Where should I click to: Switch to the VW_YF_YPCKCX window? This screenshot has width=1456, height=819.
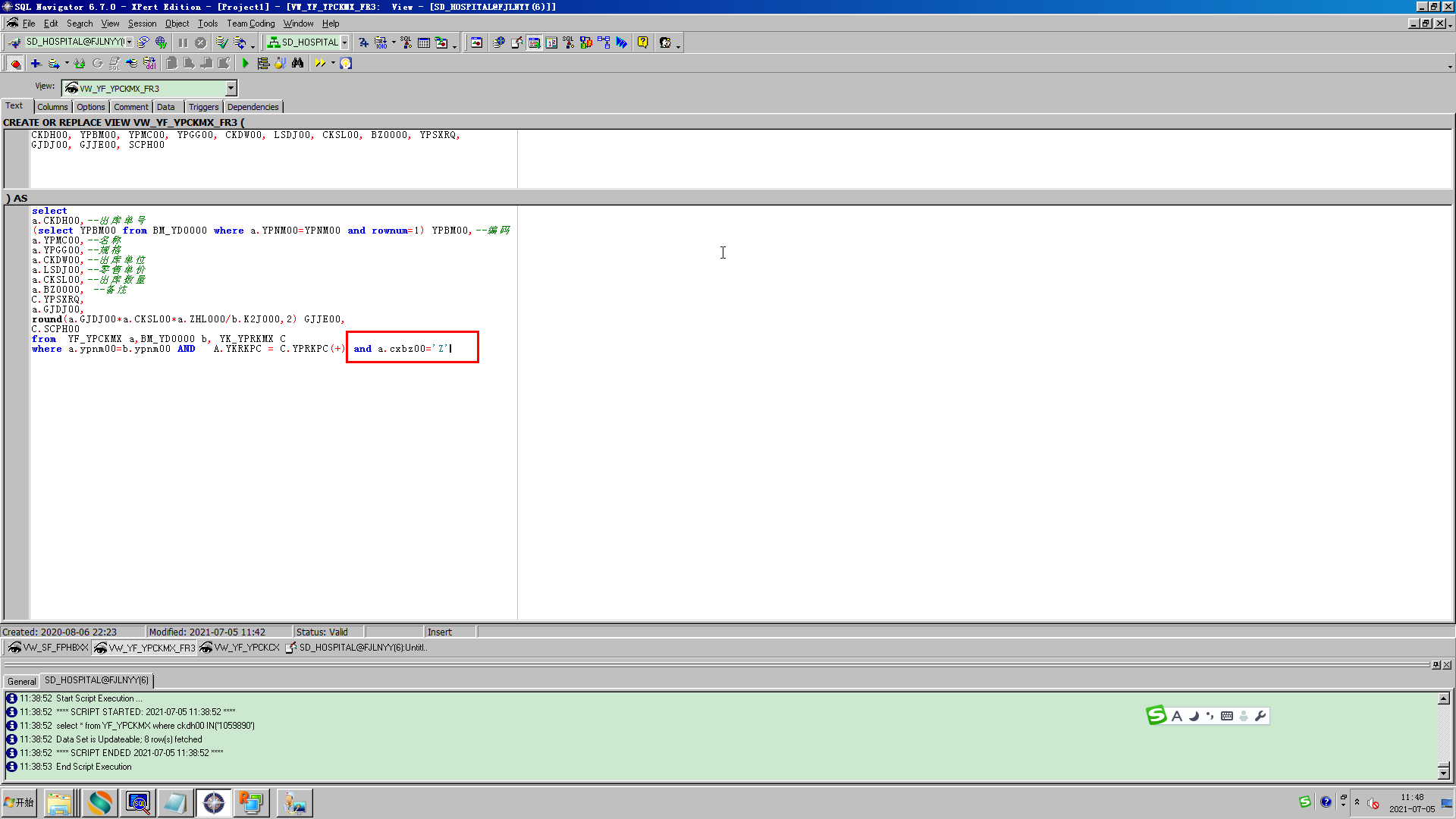(x=240, y=648)
